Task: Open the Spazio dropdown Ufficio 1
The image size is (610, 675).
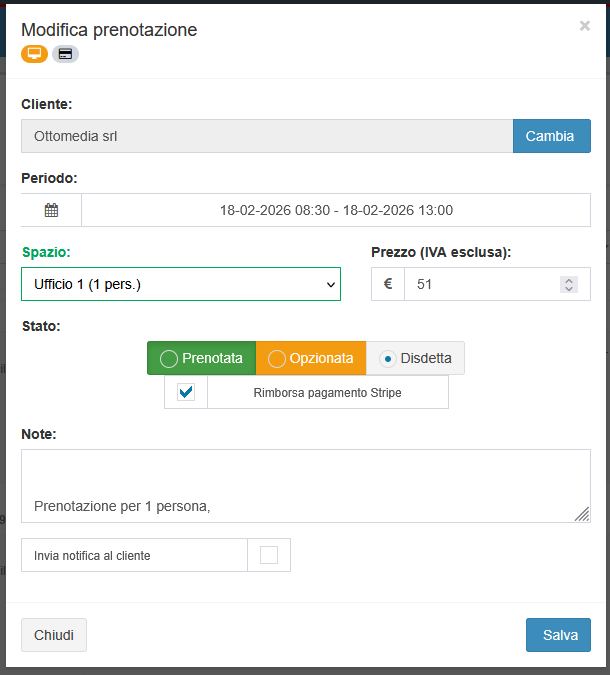Action: coord(181,284)
